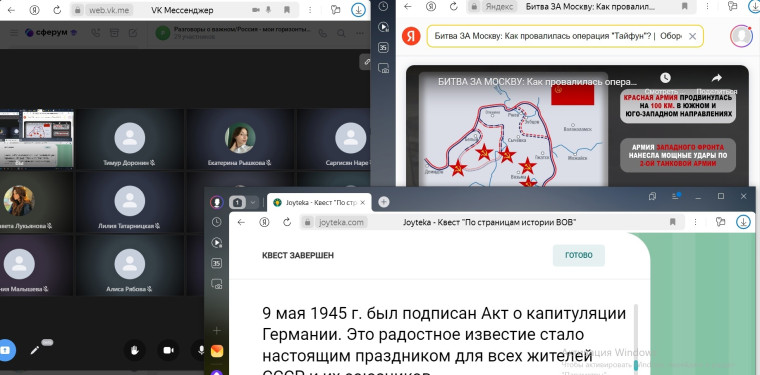
Task: Open downloads in the VK Messenger browser window
Action: (x=358, y=10)
